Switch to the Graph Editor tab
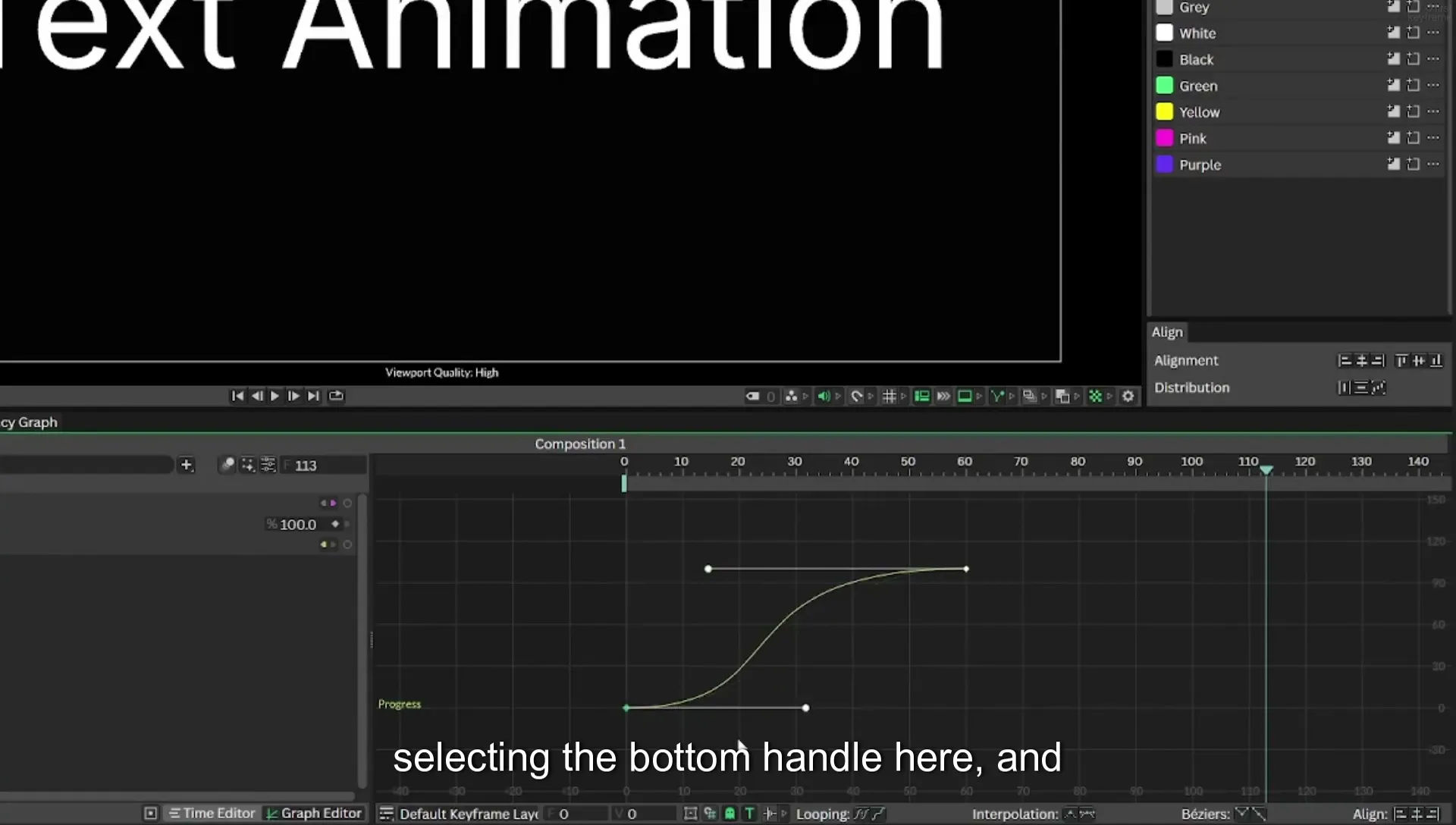The width and height of the screenshot is (1456, 825). pyautogui.click(x=313, y=813)
